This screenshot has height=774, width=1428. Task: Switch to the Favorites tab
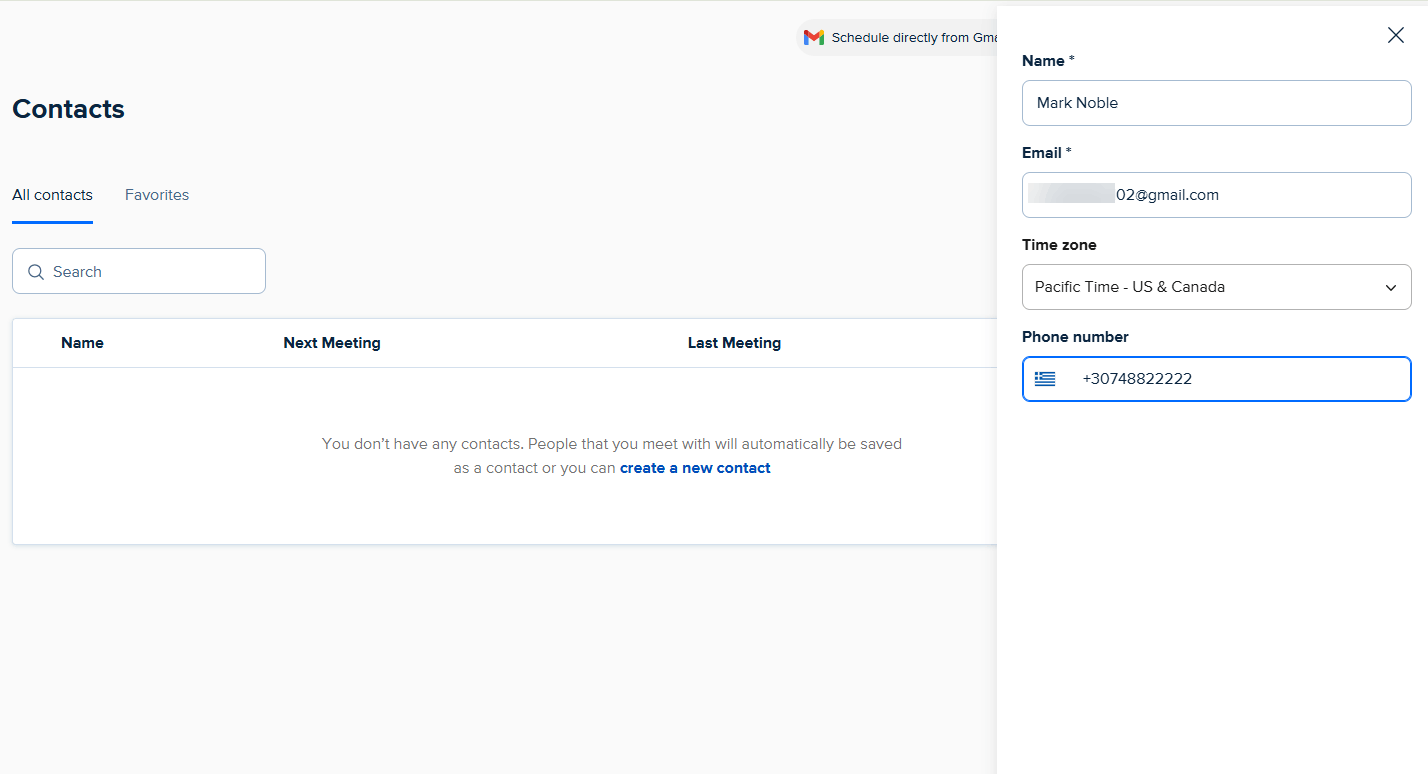tap(156, 195)
